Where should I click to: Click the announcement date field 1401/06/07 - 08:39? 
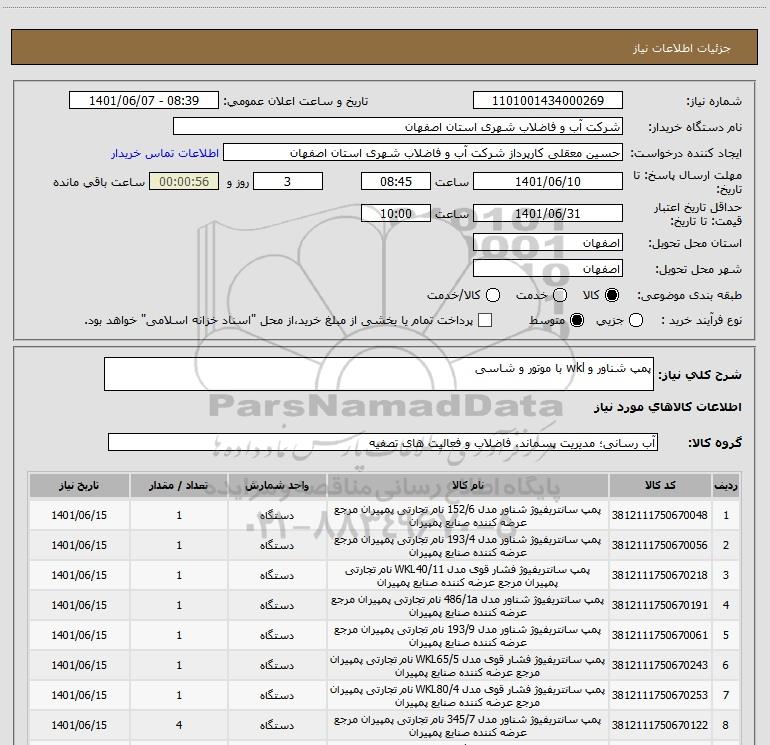click(144, 101)
